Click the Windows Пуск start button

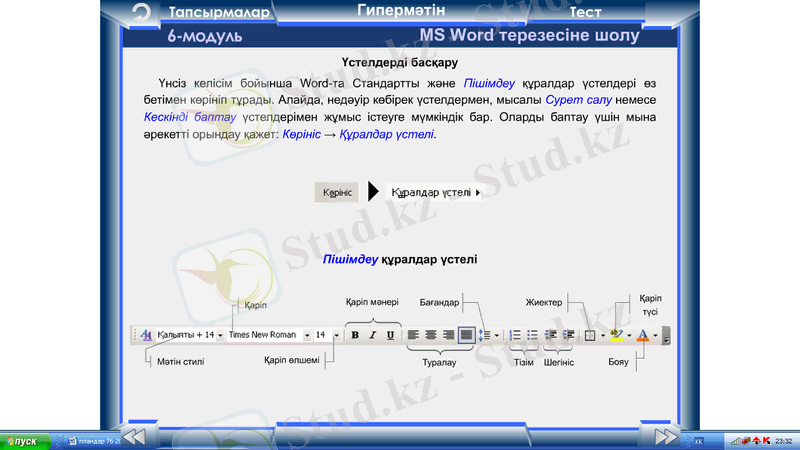point(20,441)
